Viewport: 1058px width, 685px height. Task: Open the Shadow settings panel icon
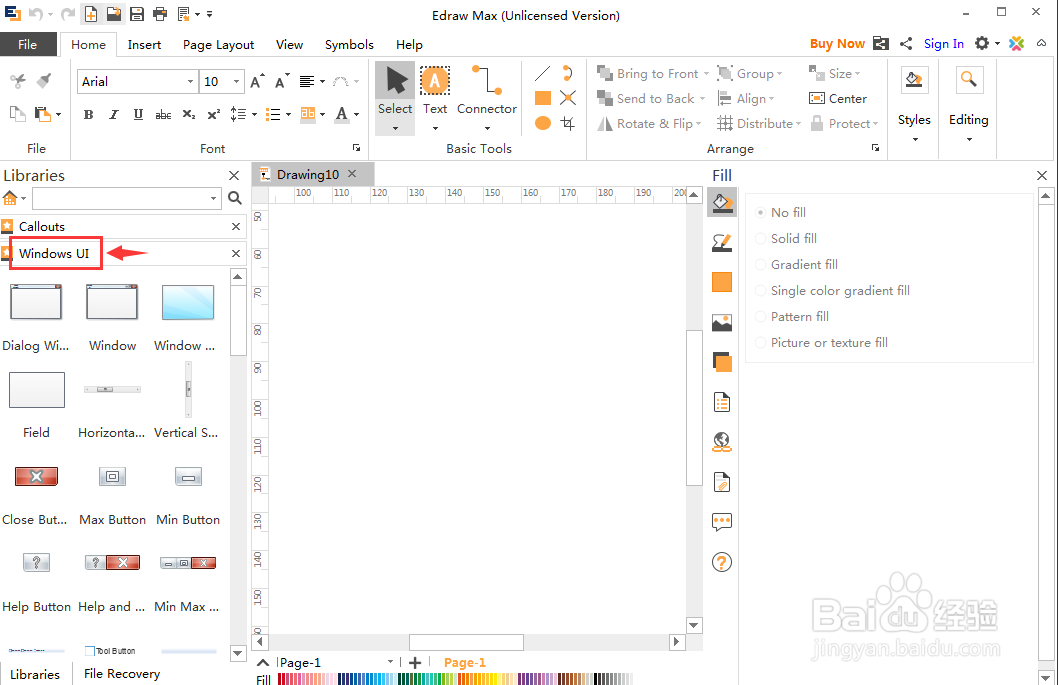tap(722, 362)
